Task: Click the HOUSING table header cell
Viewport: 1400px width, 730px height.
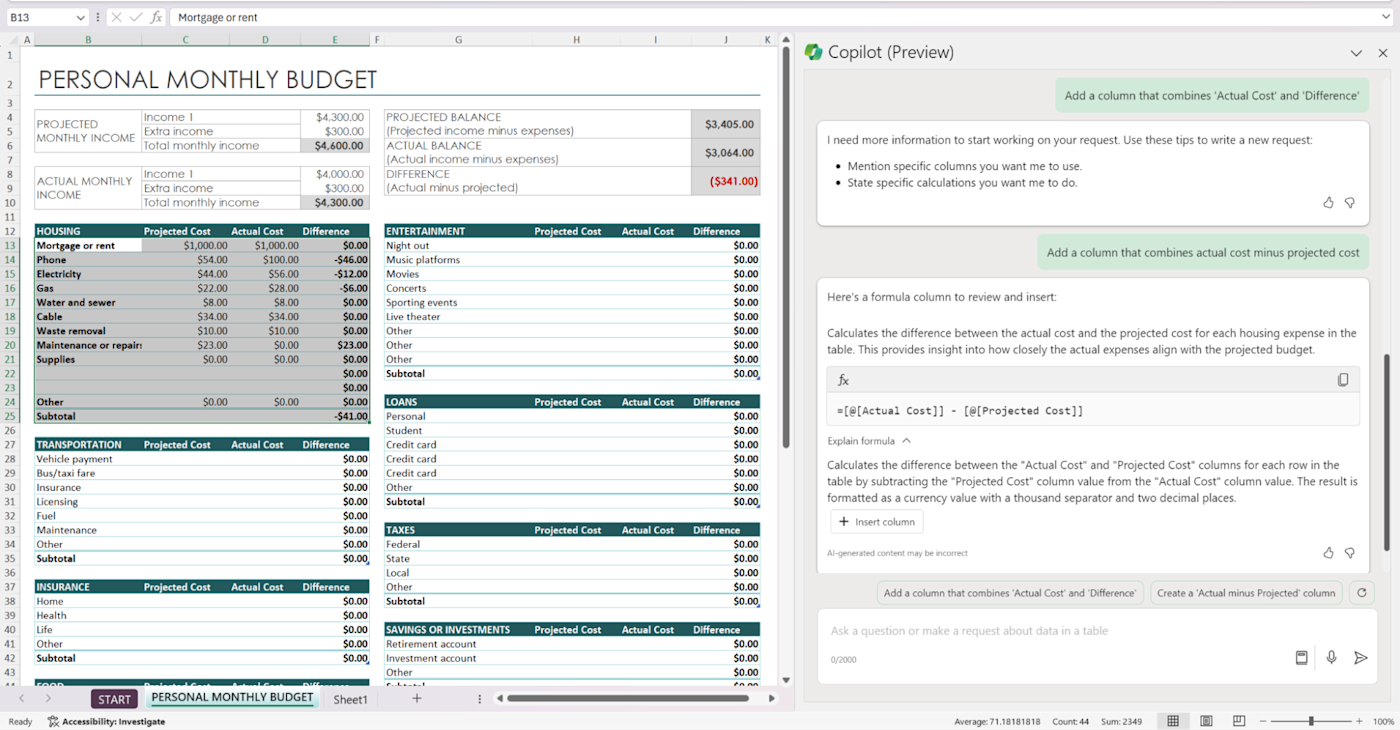Action: 88,231
